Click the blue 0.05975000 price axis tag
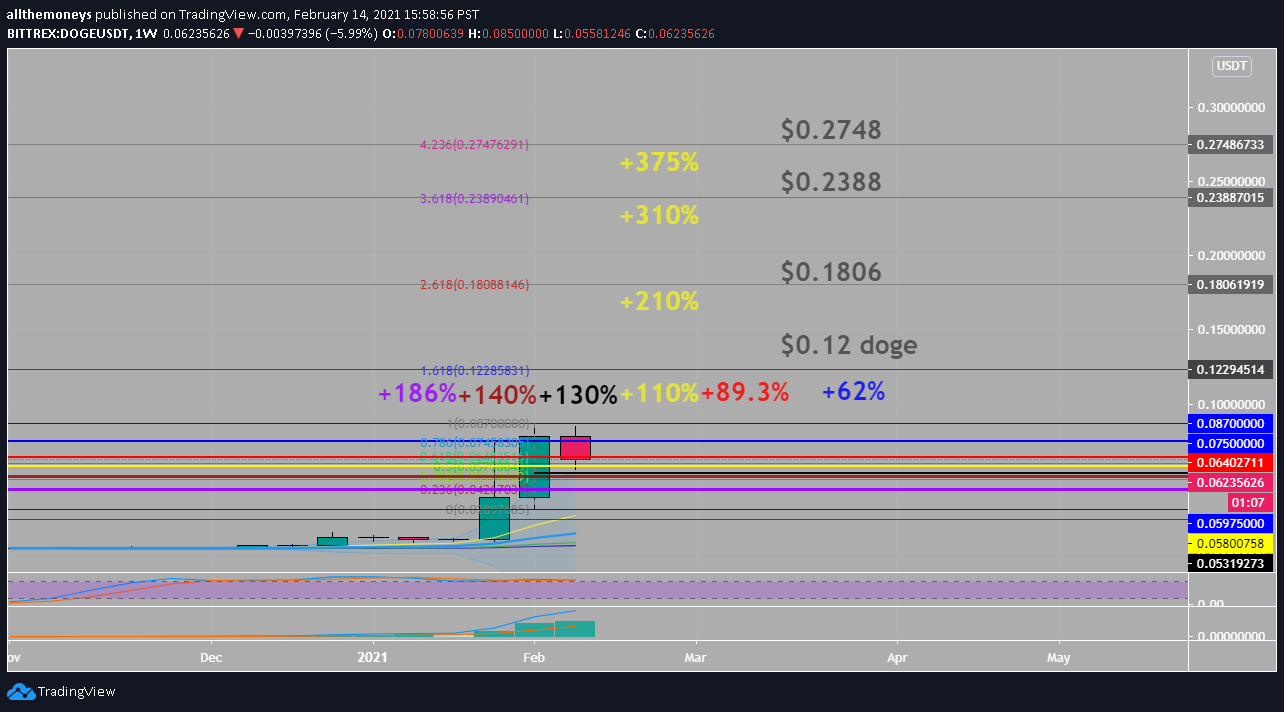Screen dimensions: 1284x712 (1230, 523)
